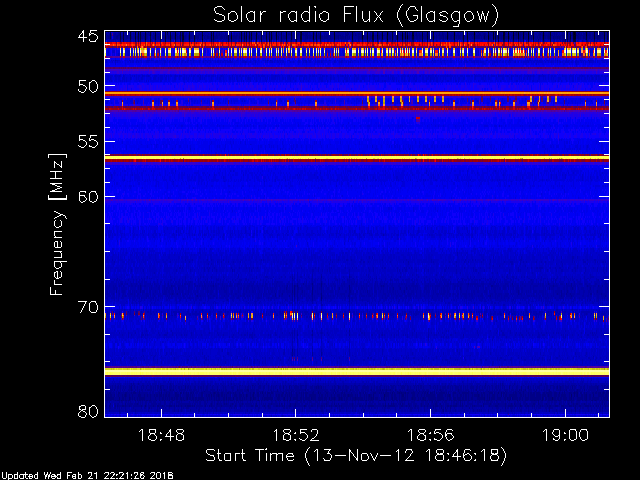Click the '18:56' time tick label
The height and width of the screenshot is (480, 640).
tap(431, 435)
